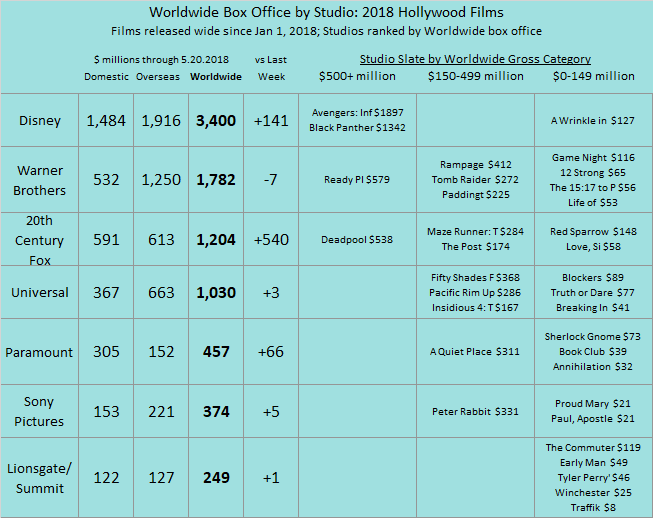Click the 20th Century Fox studio cell
The height and width of the screenshot is (518, 653).
[x=40, y=240]
